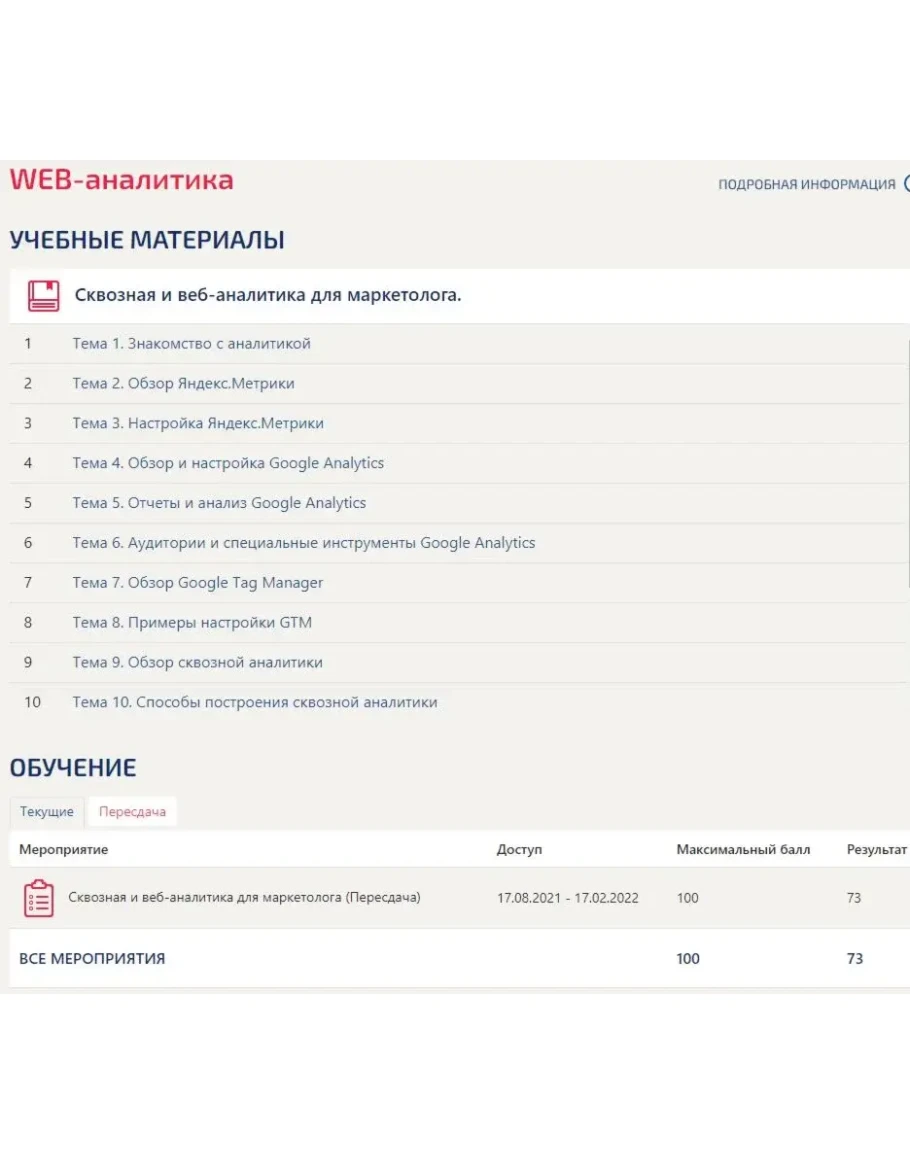The image size is (910, 1155).
Task: Open Тема 1. Знакомство с аналитикой
Action: (x=191, y=344)
